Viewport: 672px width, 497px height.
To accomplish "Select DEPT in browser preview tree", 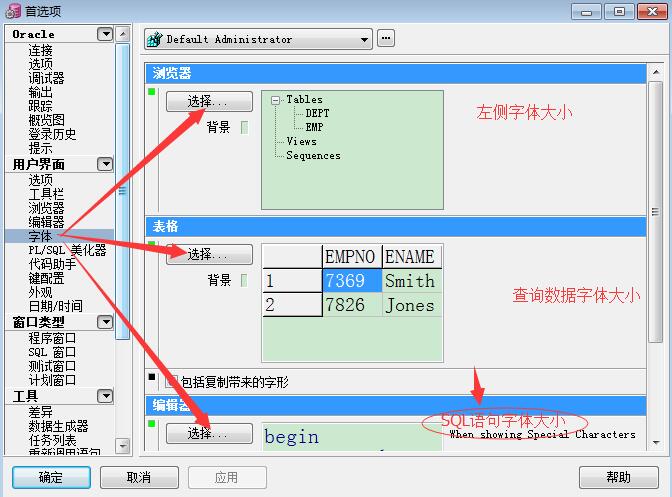I will click(317, 114).
